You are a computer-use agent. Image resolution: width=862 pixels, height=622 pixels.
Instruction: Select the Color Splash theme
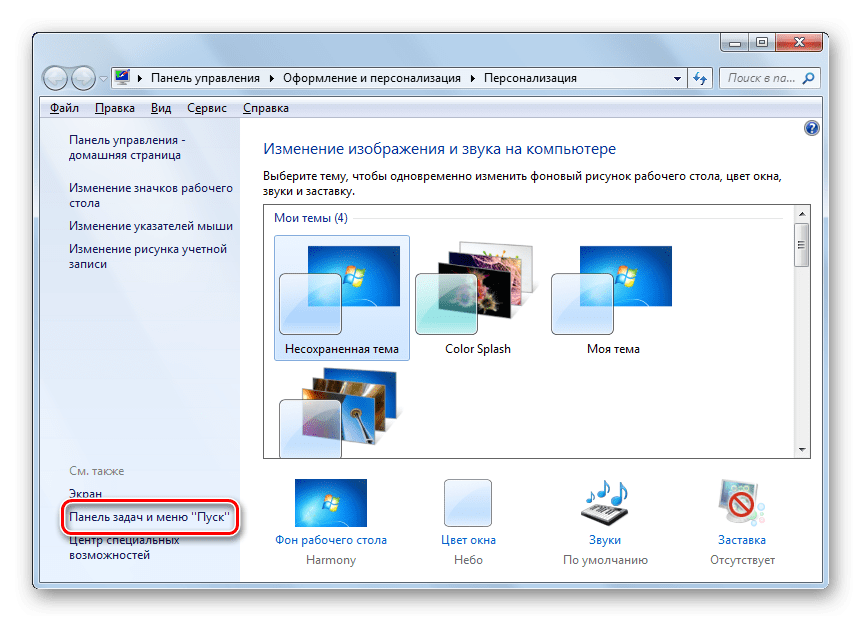point(477,289)
